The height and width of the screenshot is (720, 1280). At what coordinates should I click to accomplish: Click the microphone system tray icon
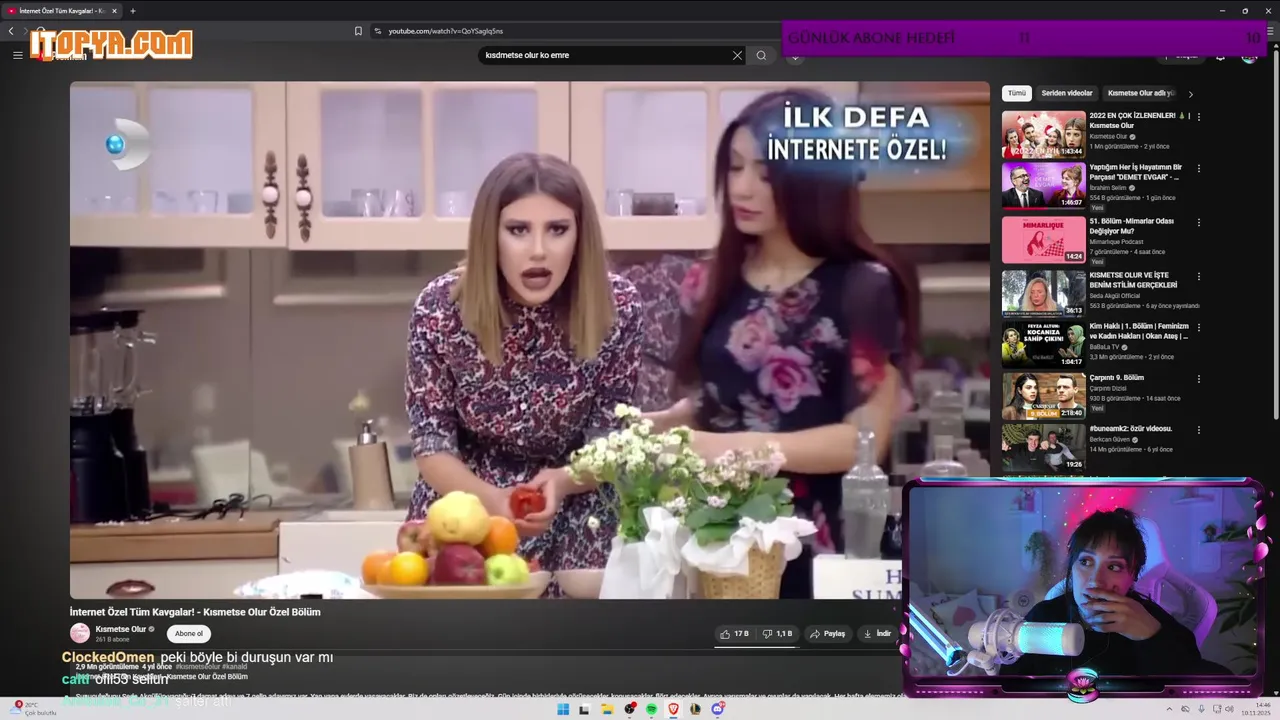(x=1201, y=709)
